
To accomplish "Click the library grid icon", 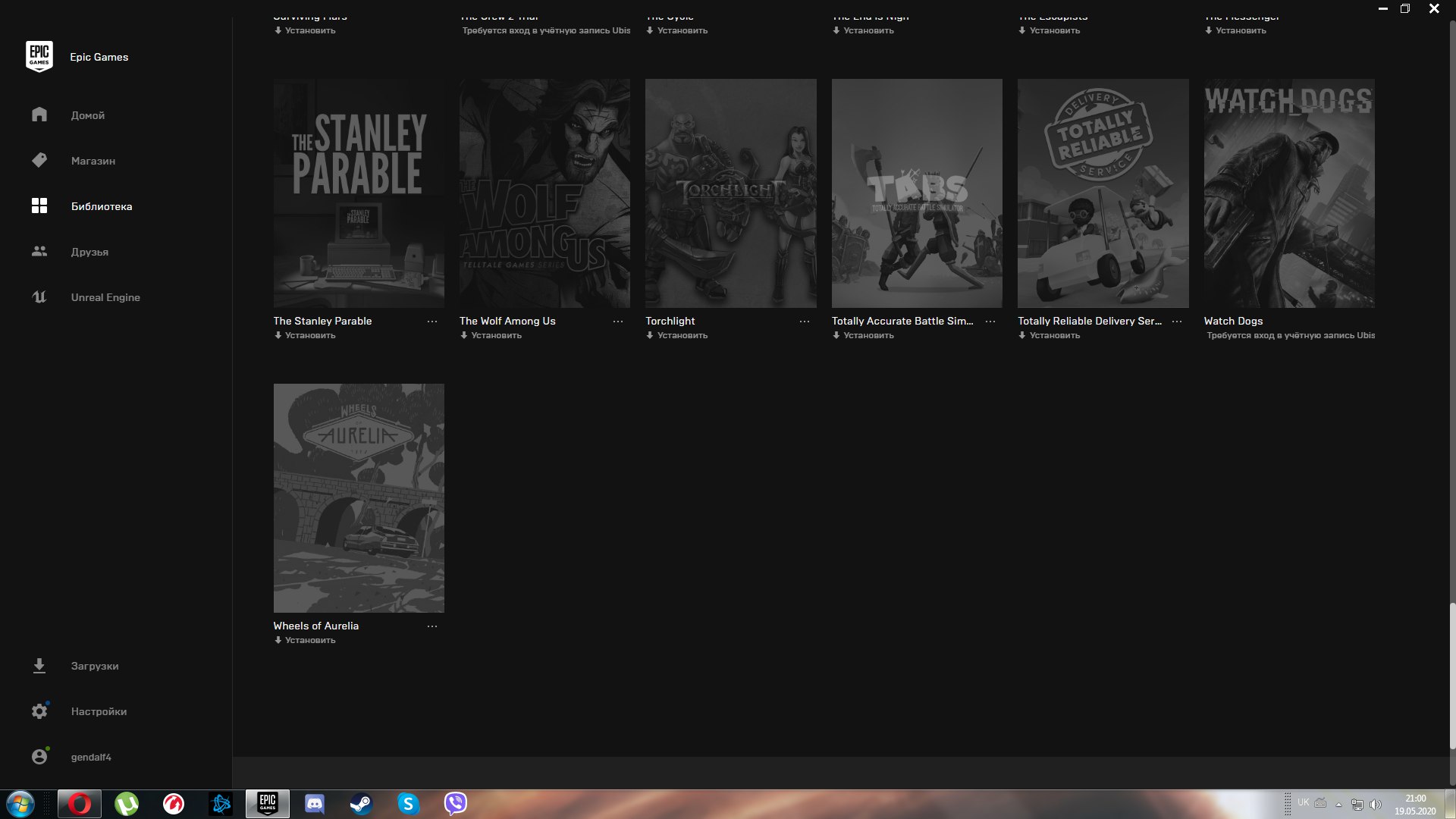I will point(39,206).
